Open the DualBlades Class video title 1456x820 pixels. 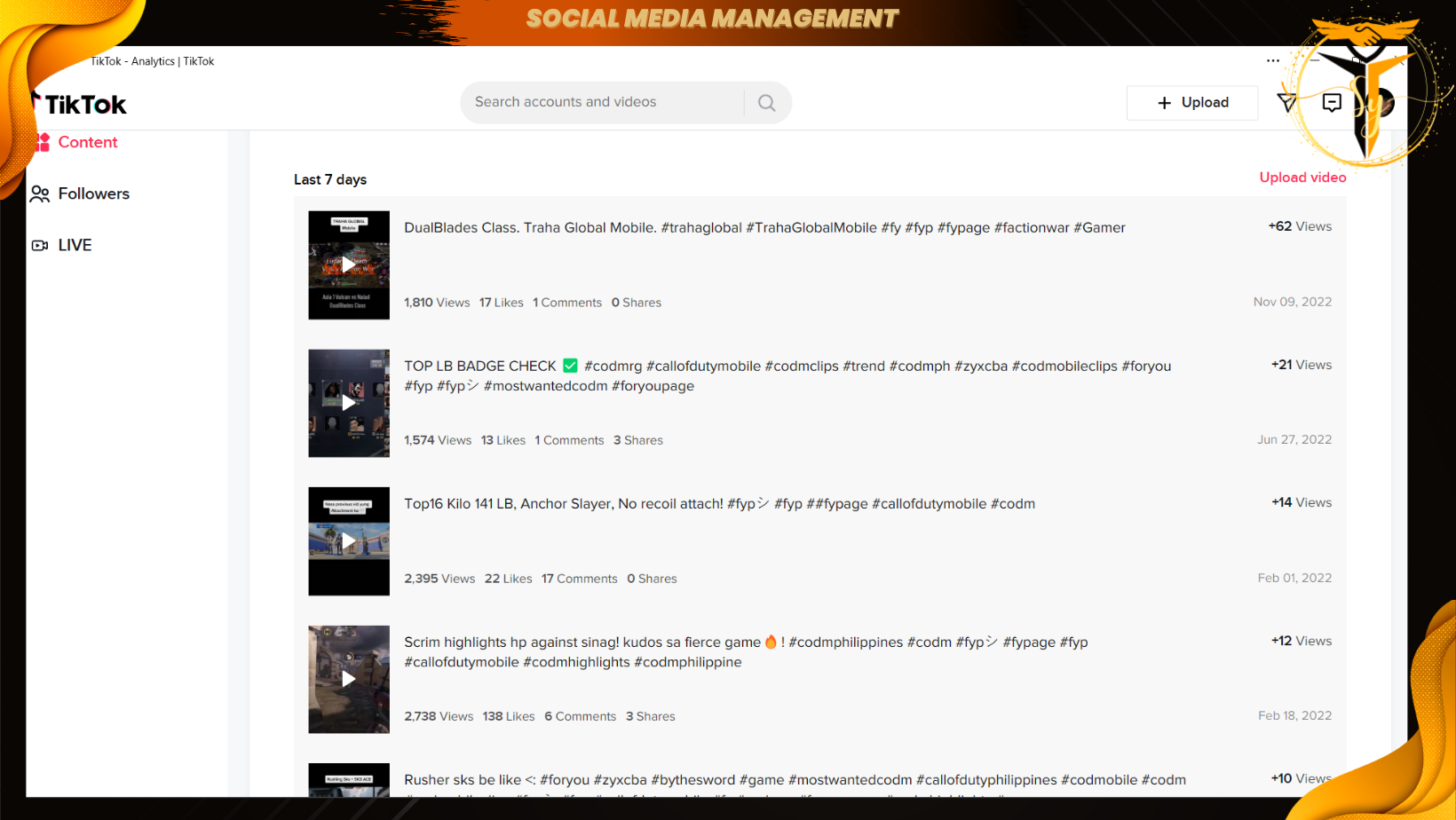point(764,228)
